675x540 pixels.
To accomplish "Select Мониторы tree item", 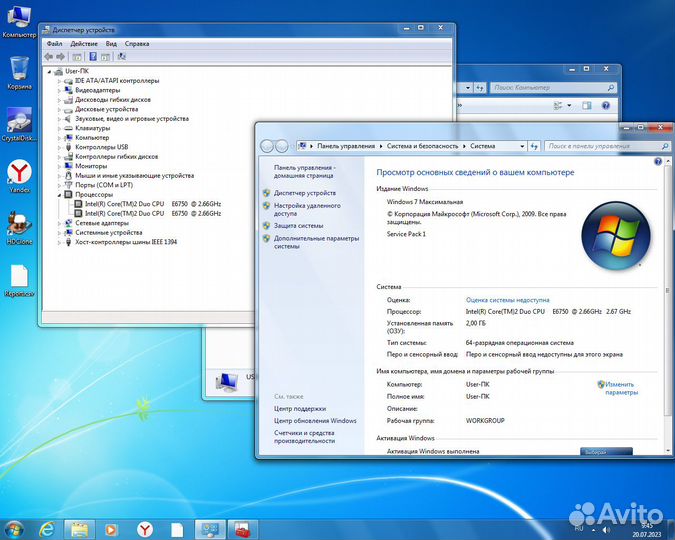I will click(x=91, y=166).
